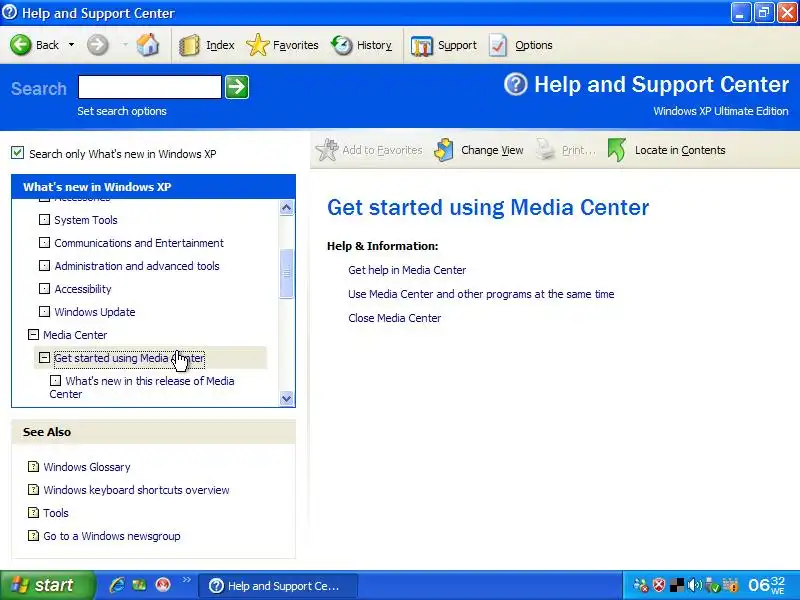Click the Windows Glossary help page icon
The width and height of the screenshot is (800, 600).
pyautogui.click(x=33, y=466)
